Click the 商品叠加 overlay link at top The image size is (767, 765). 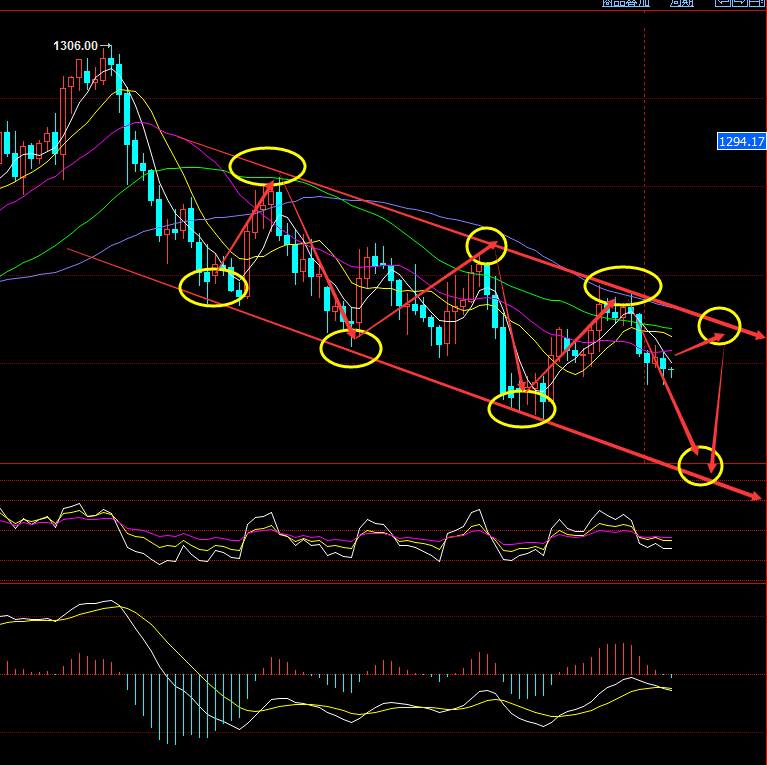point(626,3)
